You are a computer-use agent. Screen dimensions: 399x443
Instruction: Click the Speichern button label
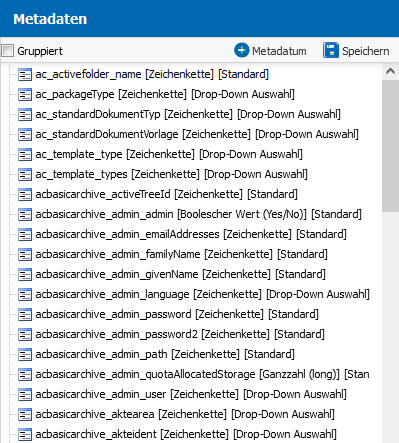[366, 51]
